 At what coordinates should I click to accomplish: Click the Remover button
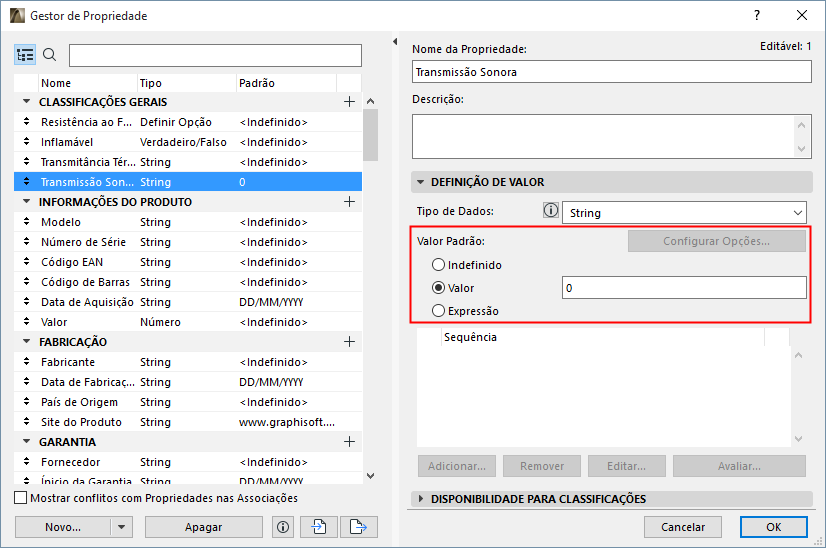click(x=542, y=466)
